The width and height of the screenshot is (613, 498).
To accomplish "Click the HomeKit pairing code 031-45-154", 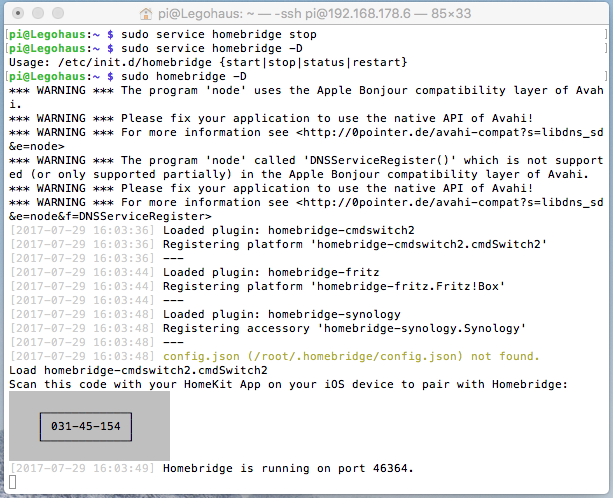I will (x=86, y=426).
